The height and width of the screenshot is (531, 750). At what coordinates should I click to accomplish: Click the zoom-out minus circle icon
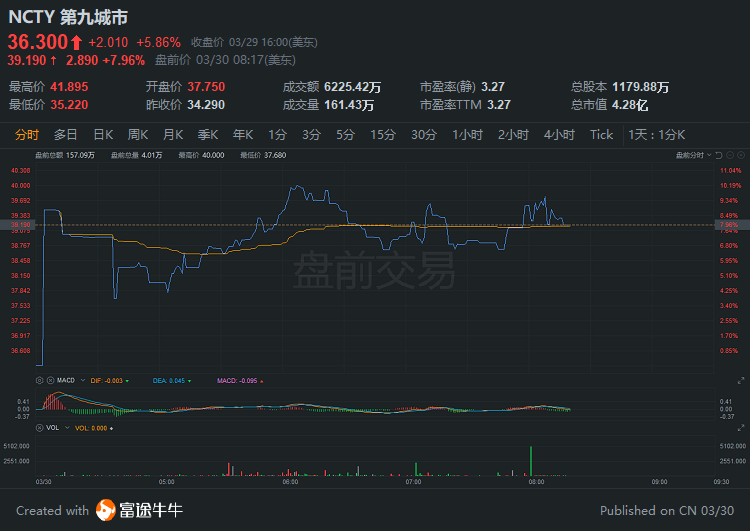(x=730, y=155)
